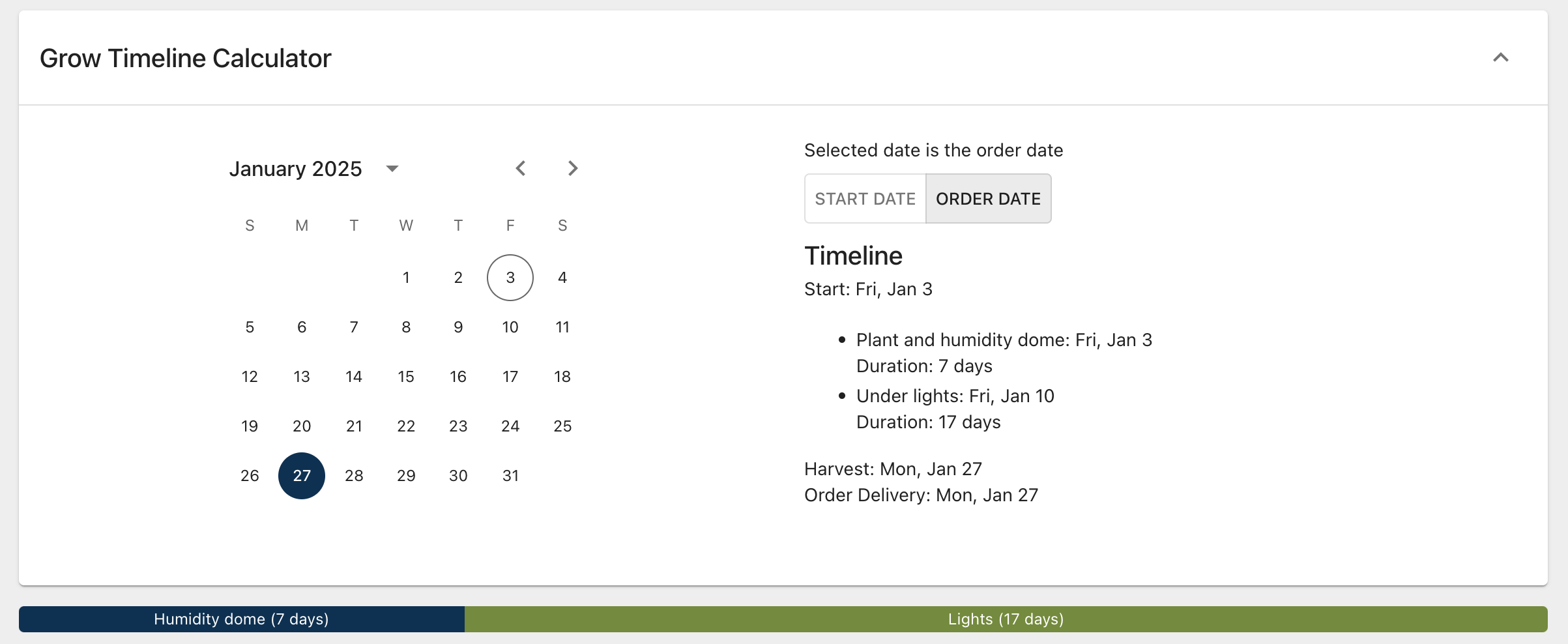Select the ORDER DATE toggle
The image size is (1568, 644).
988,199
